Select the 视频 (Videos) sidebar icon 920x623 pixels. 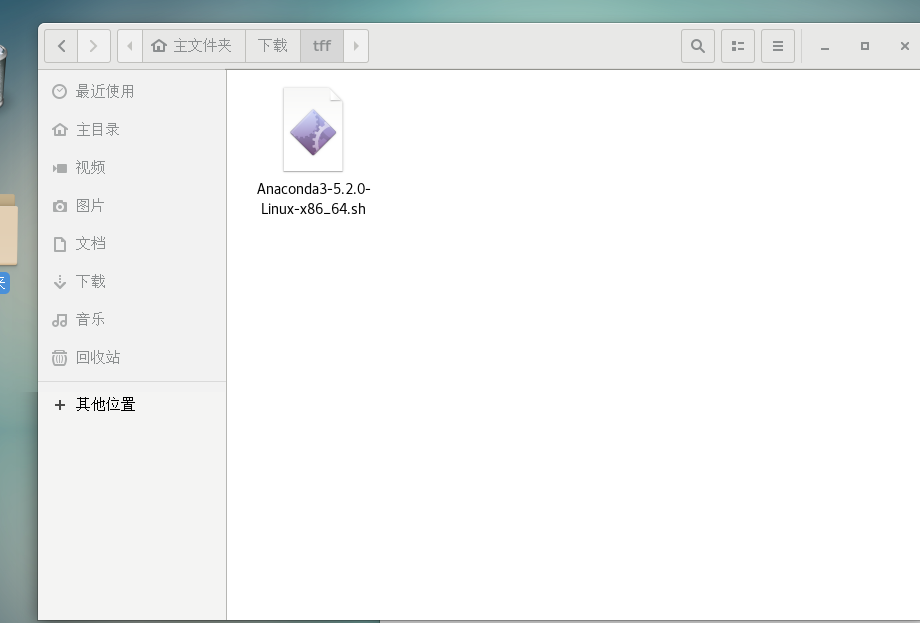point(60,167)
